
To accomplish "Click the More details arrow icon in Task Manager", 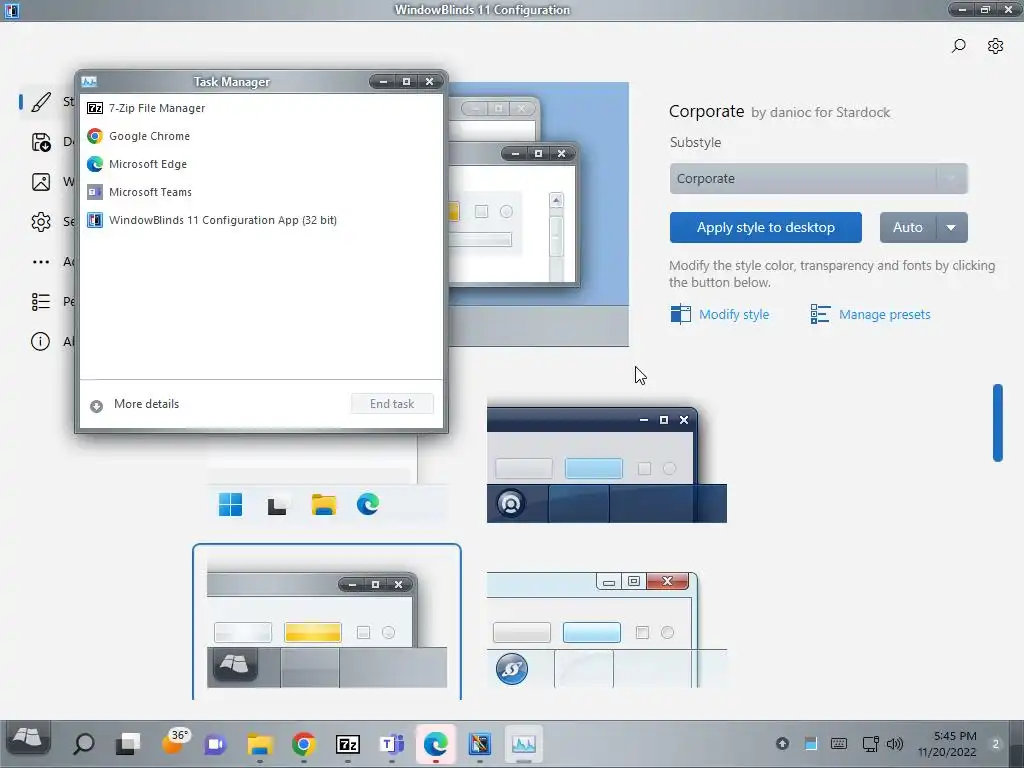I will click(x=96, y=406).
